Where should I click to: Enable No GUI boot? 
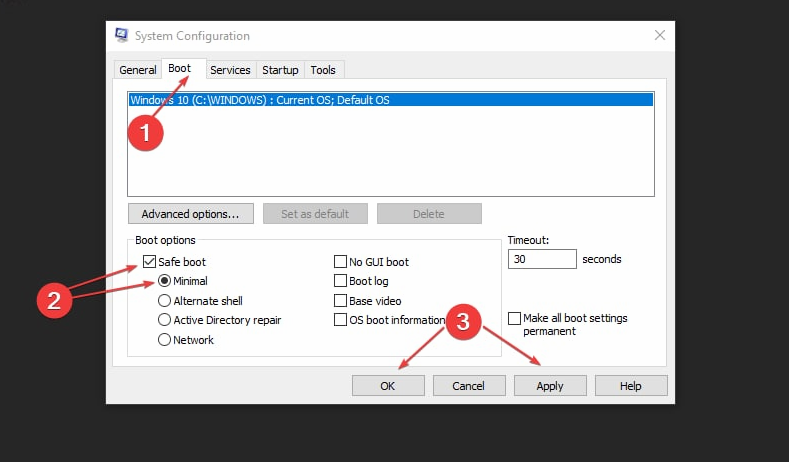[340, 262]
